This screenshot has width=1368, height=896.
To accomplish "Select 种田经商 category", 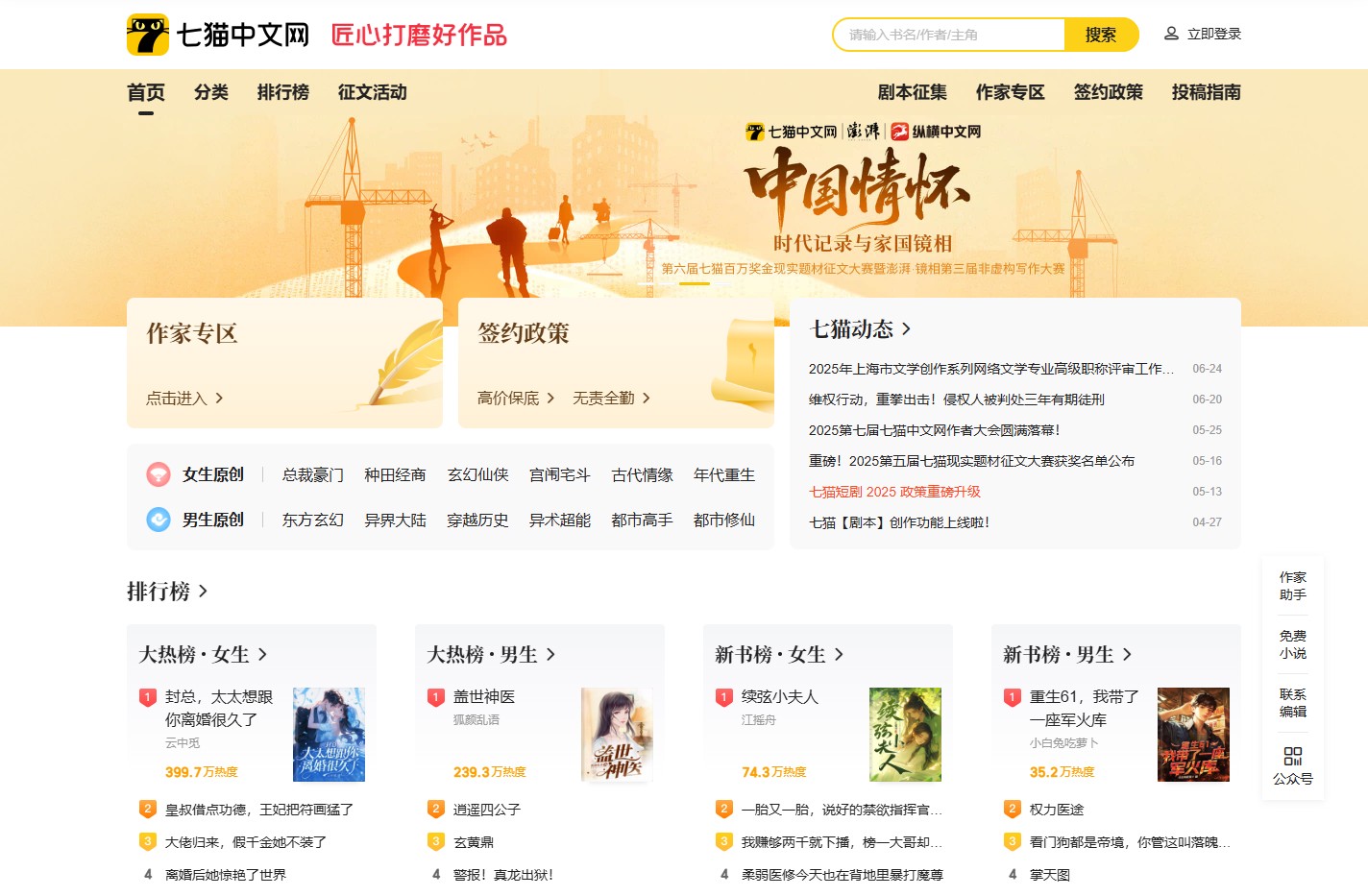I will coord(395,474).
